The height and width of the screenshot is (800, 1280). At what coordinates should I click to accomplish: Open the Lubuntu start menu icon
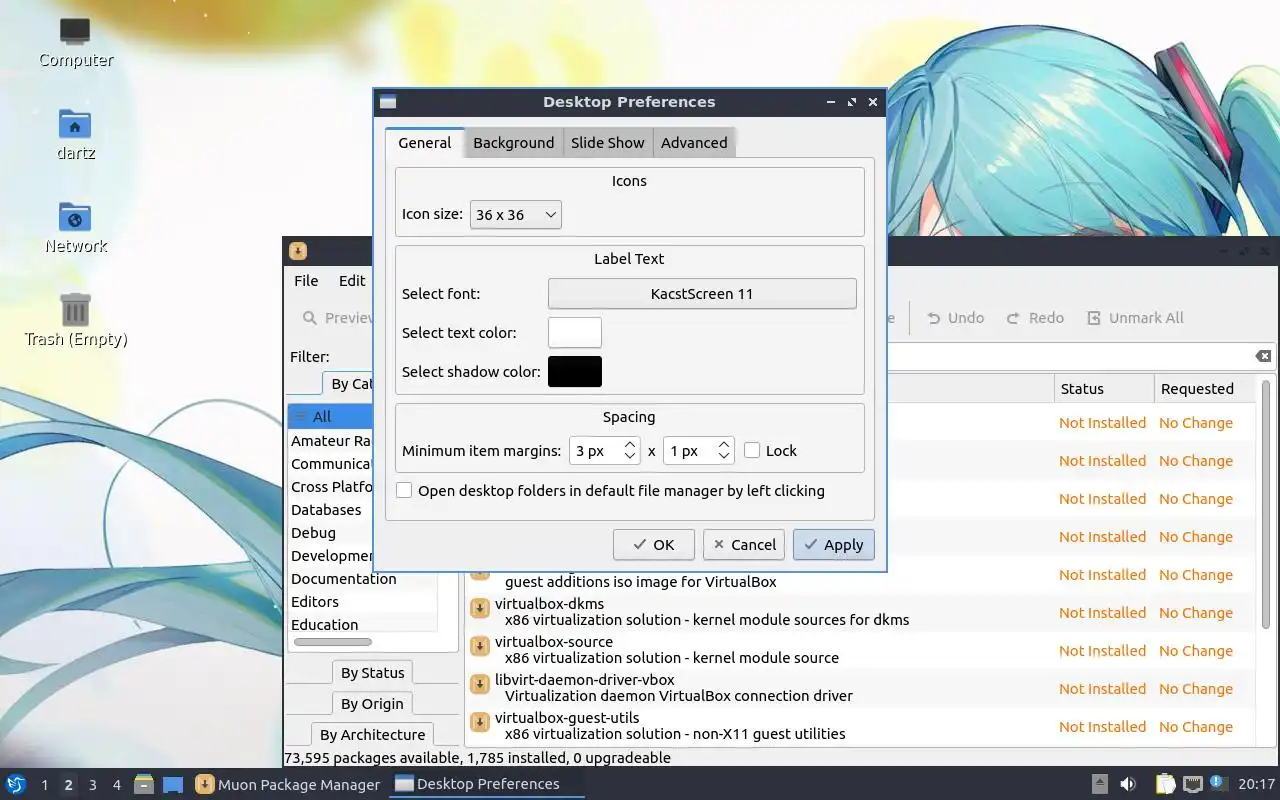[x=15, y=784]
